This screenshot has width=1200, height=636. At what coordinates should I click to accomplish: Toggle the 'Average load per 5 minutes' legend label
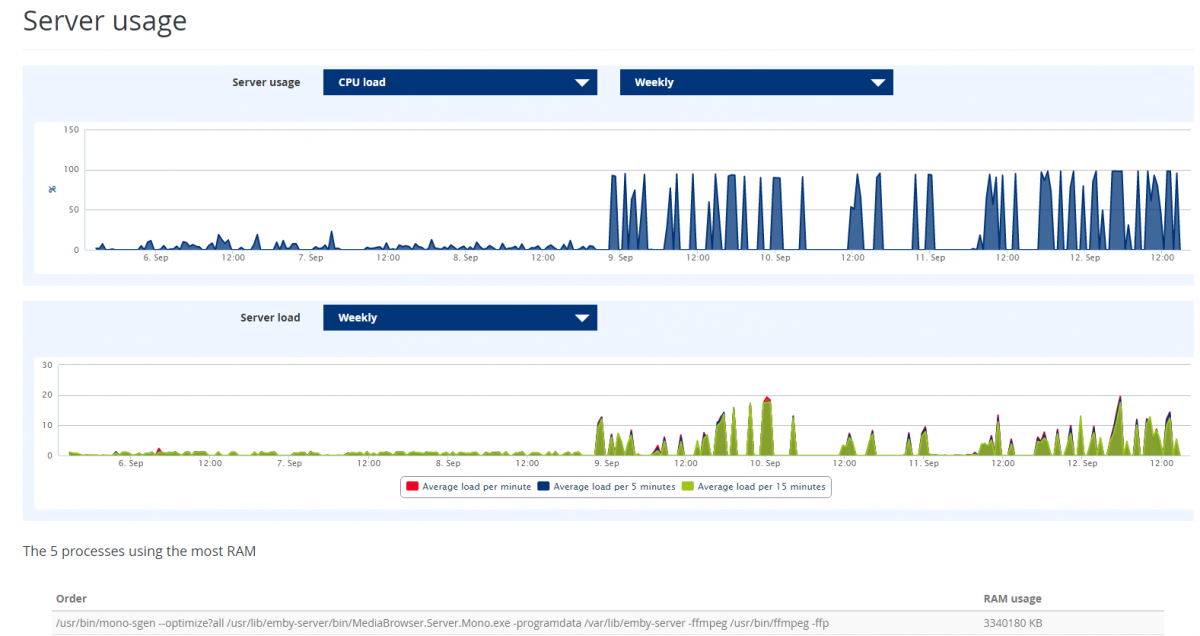coord(614,487)
